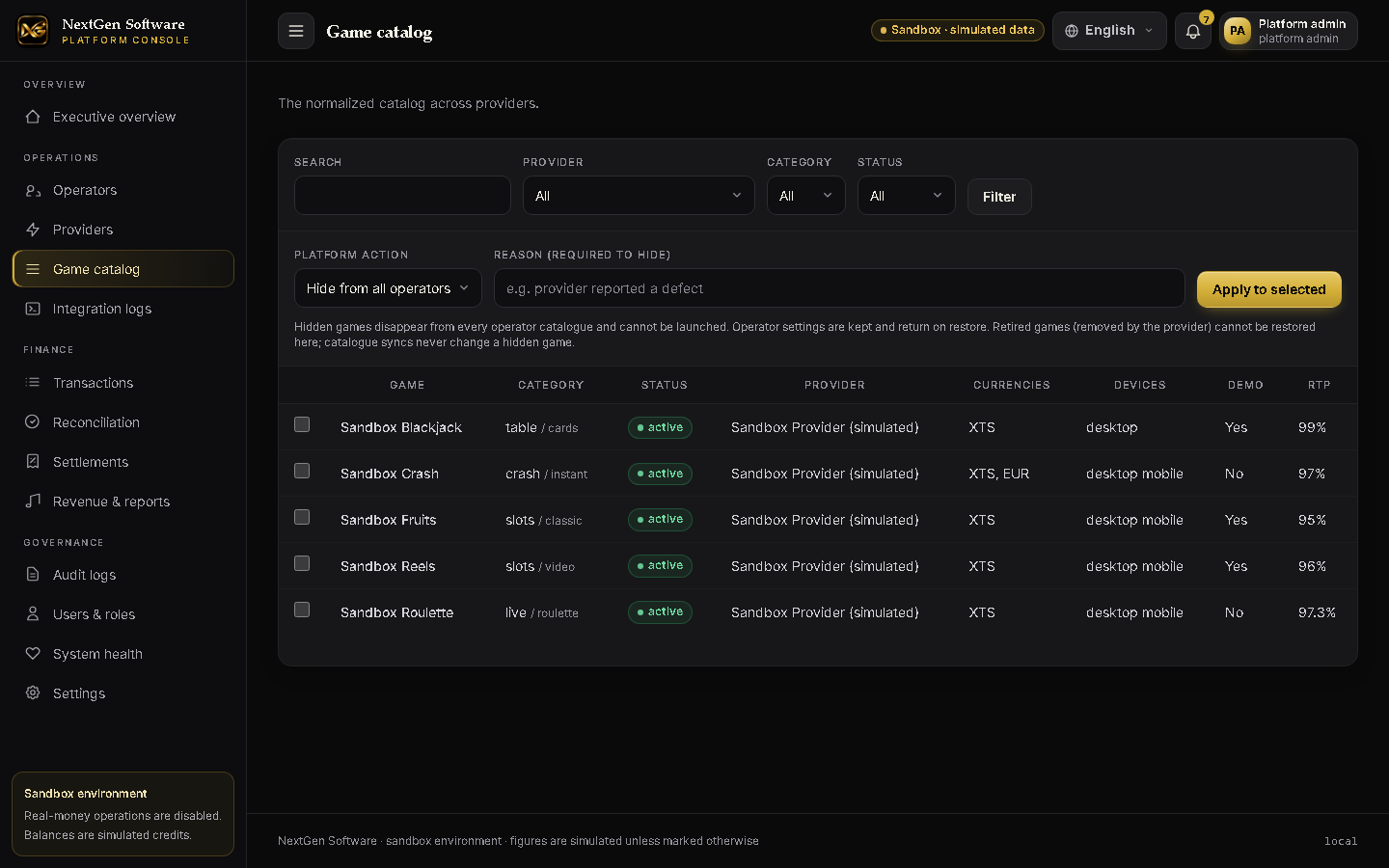The width and height of the screenshot is (1389, 868).
Task: Click the Sandbox simulated data badge
Action: 958,30
